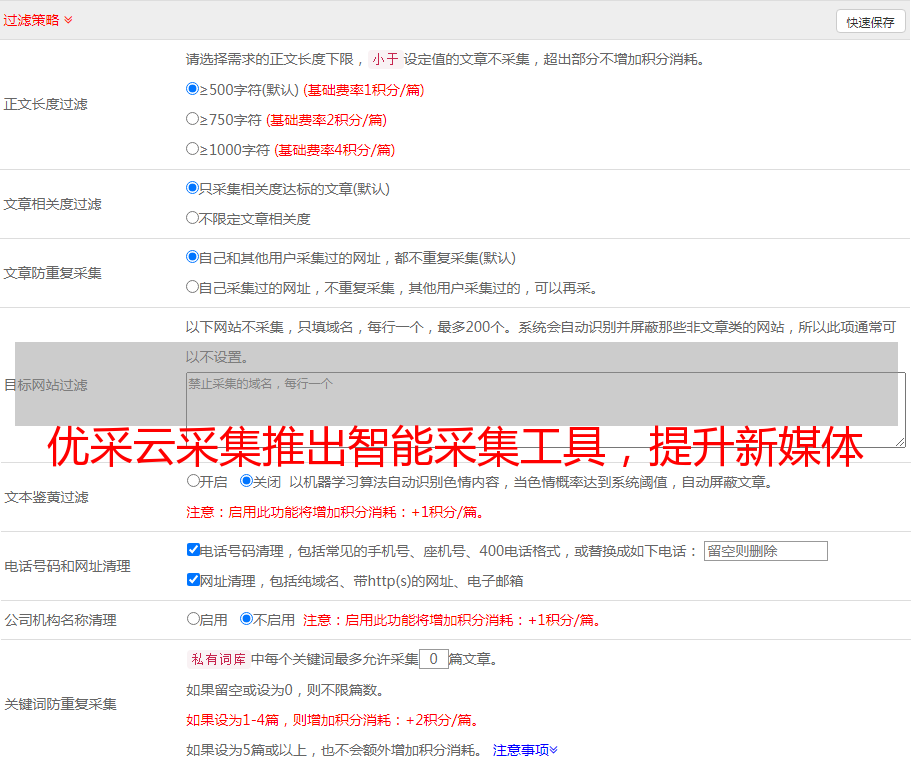Toggle the 电话号码清理 checkbox
The height and width of the screenshot is (768, 912).
click(194, 550)
